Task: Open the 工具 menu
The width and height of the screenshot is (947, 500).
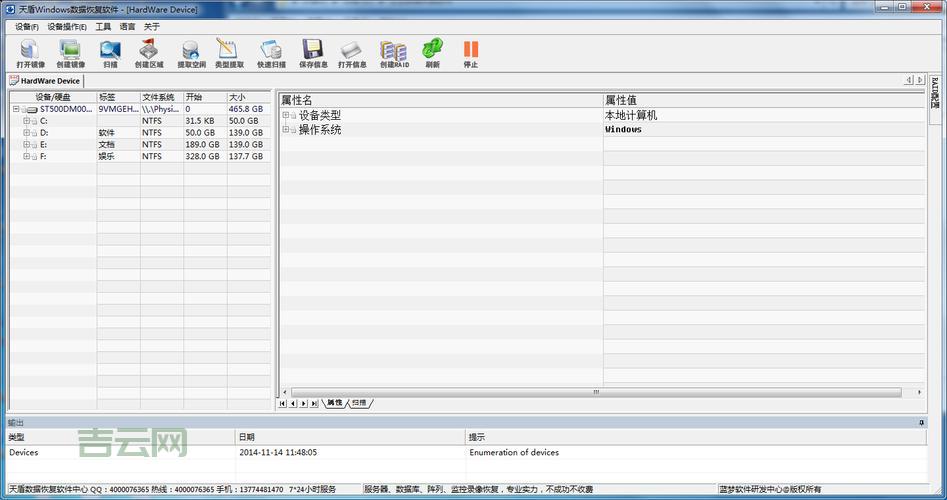Action: point(103,27)
